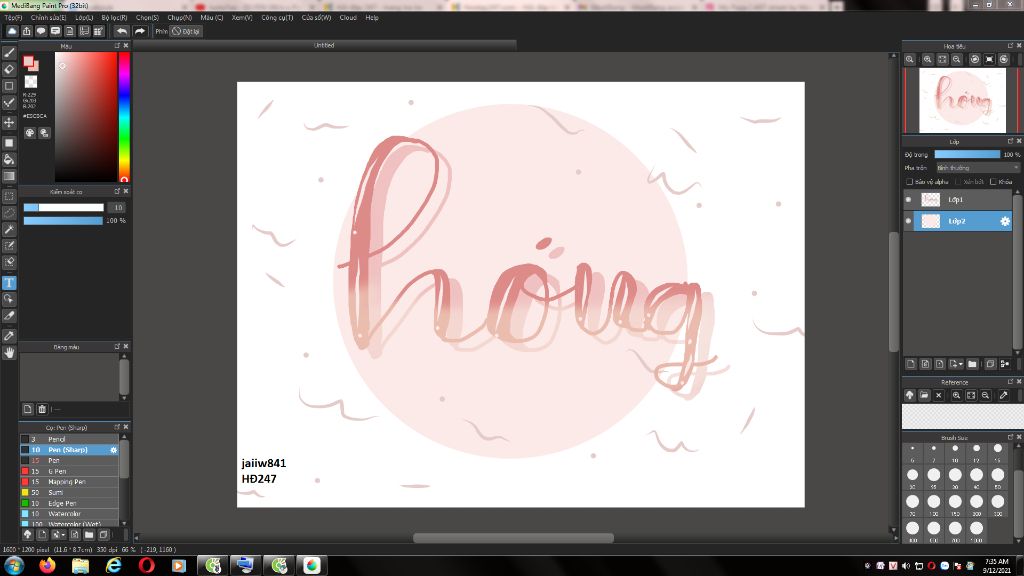
Task: Click in the rainbow hue strip
Action: (124, 117)
